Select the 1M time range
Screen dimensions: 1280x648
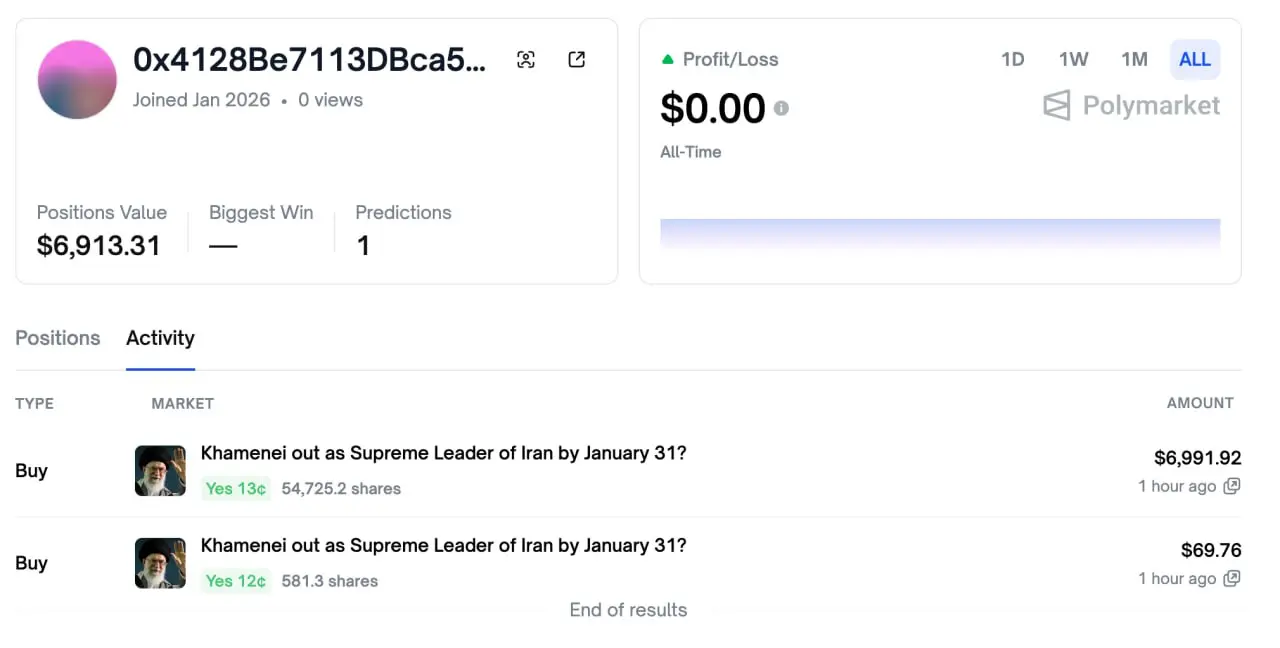[x=1134, y=60]
